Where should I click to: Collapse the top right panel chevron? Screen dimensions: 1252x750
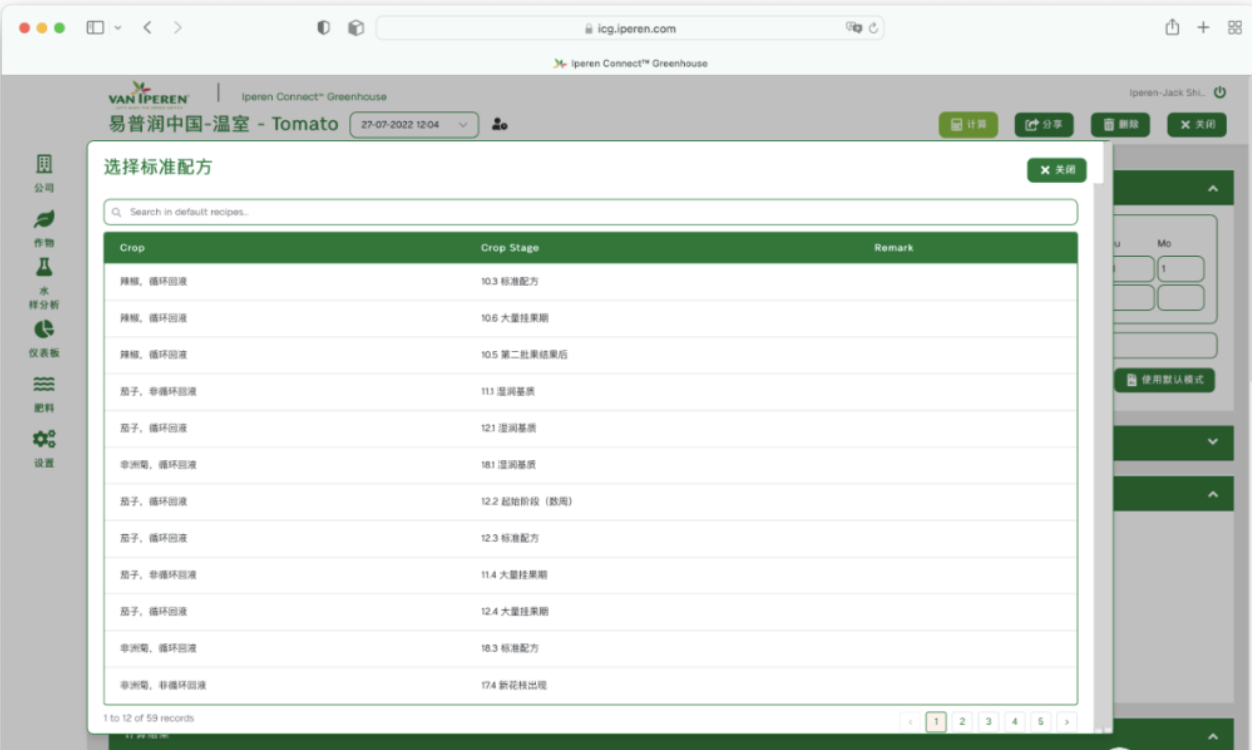[x=1213, y=189]
